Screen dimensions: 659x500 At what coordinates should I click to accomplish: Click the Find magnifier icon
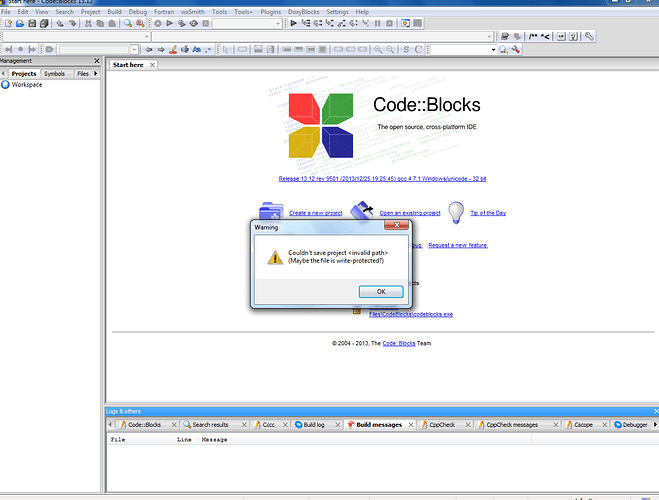coord(128,24)
